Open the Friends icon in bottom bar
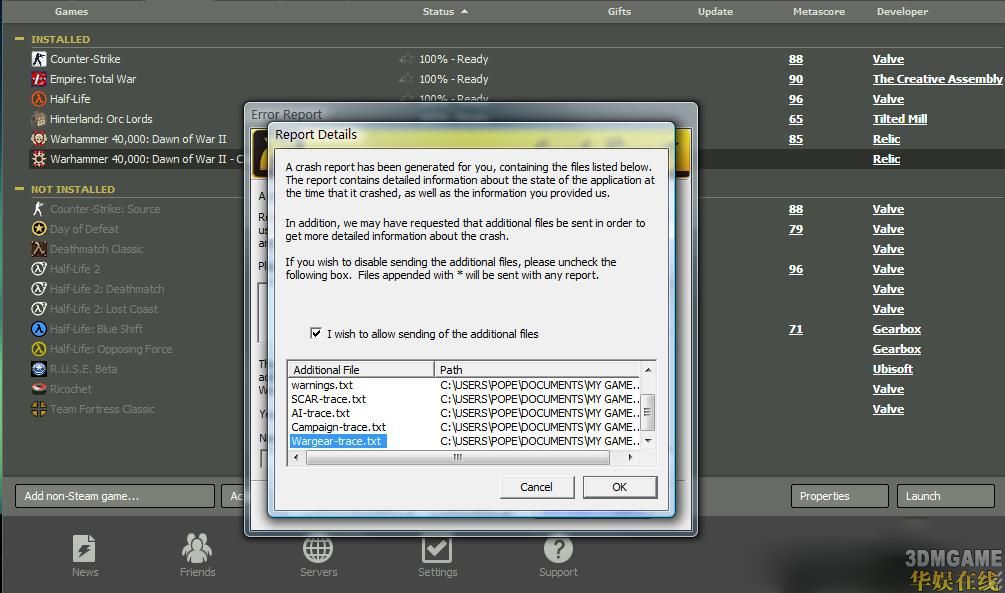This screenshot has height=593, width=1005. pyautogui.click(x=197, y=548)
